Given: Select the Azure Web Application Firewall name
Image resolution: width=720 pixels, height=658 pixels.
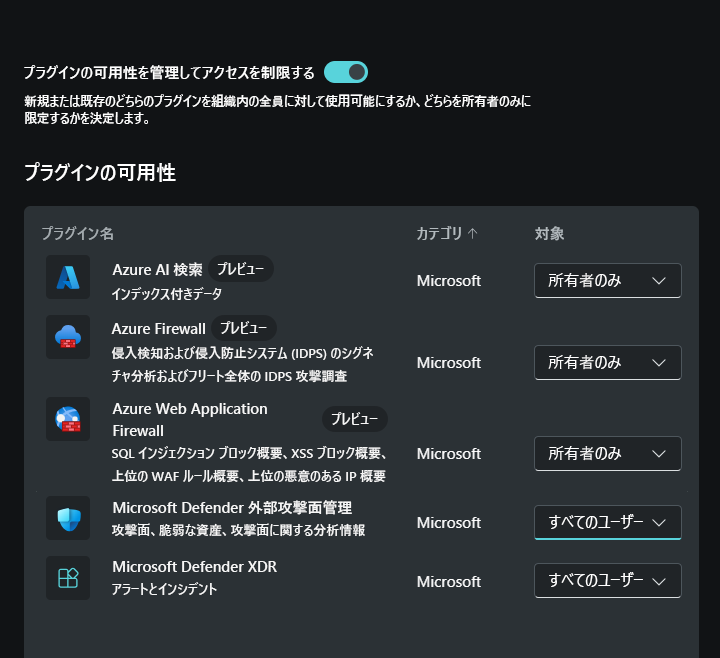Looking at the screenshot, I should [x=190, y=420].
